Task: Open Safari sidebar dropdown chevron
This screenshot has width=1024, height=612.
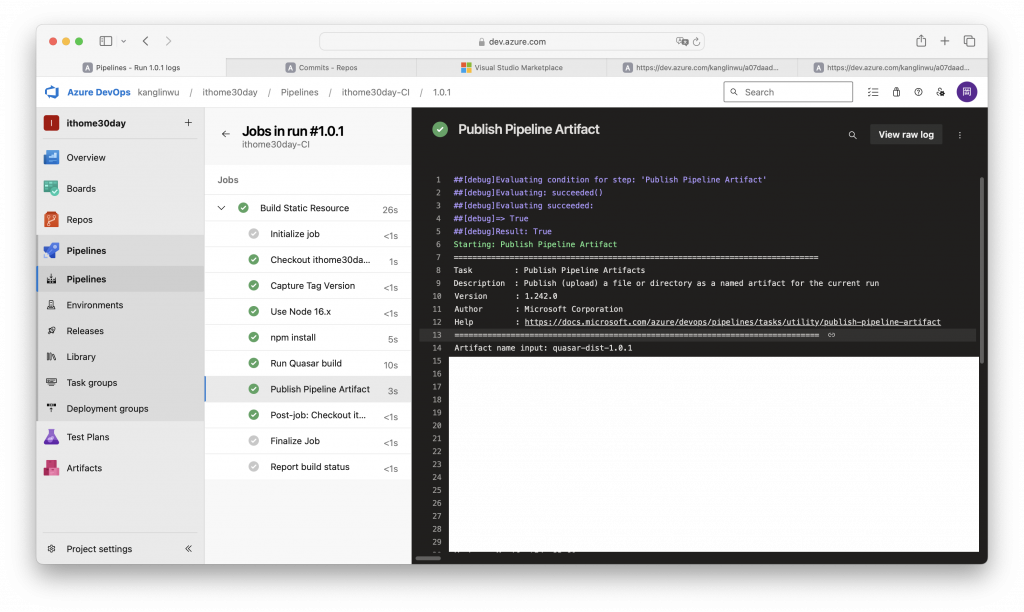Action: coord(123,41)
